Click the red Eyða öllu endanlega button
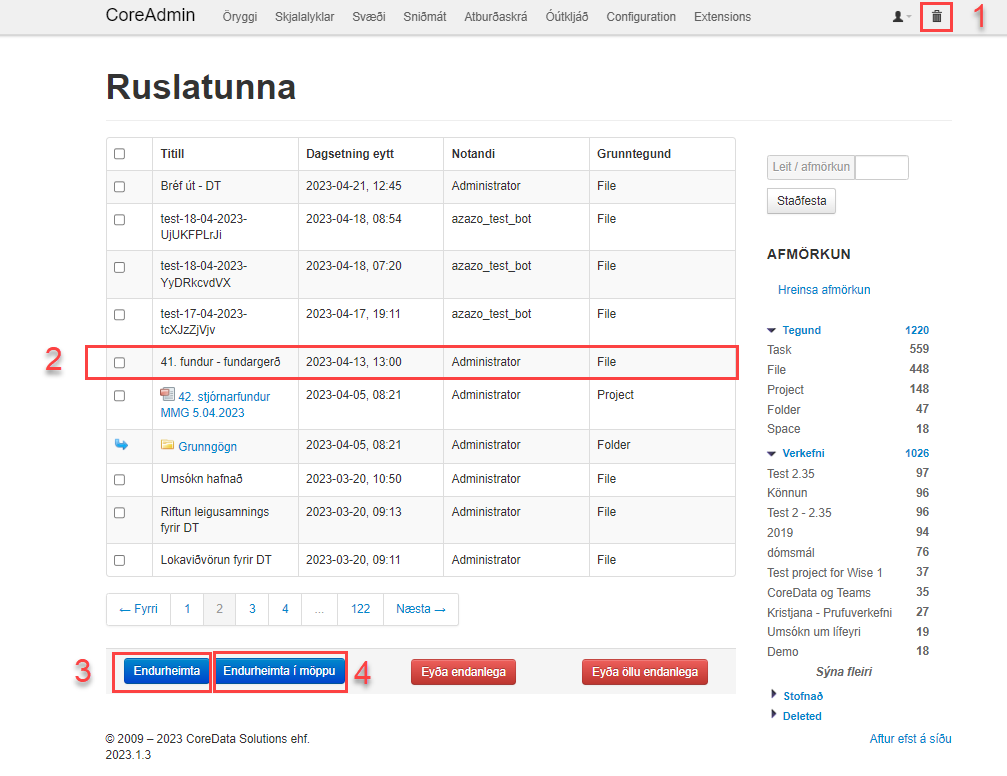The image size is (1007, 776). pyautogui.click(x=644, y=672)
